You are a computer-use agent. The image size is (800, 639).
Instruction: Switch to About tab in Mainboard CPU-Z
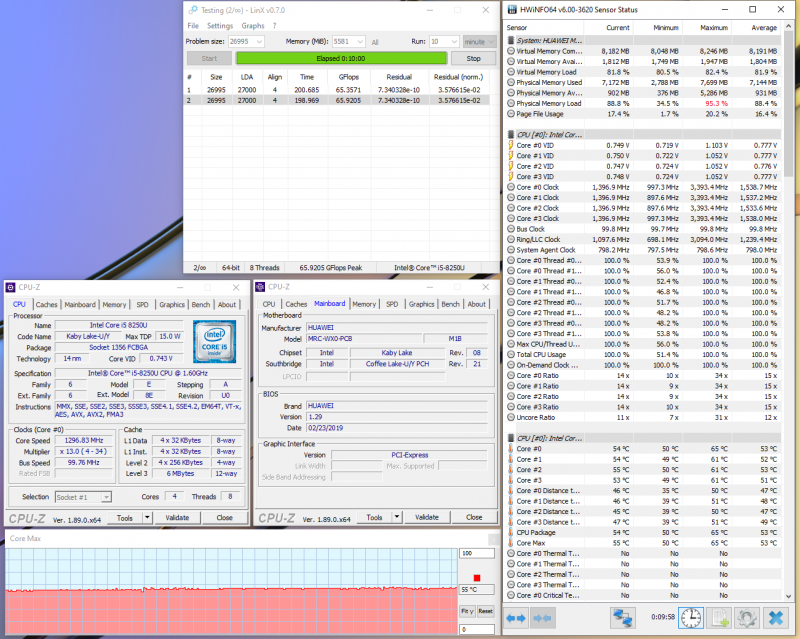click(477, 304)
